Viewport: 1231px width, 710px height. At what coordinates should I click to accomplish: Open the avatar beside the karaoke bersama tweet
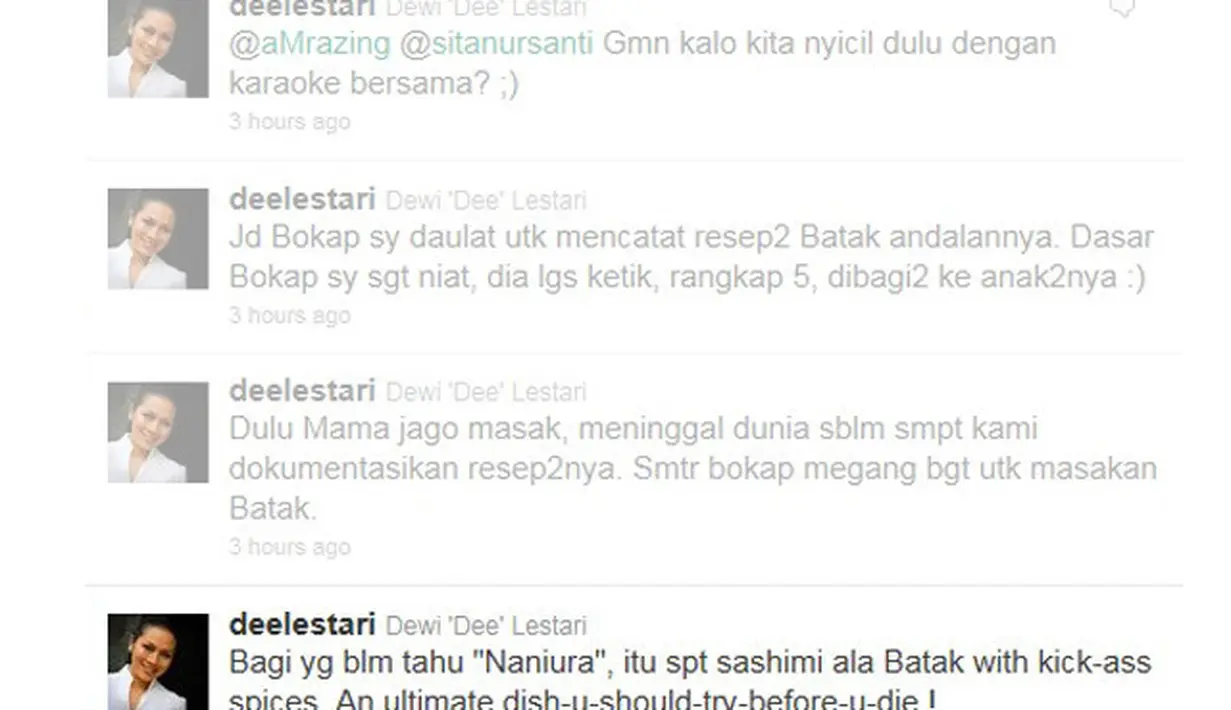coord(158,49)
